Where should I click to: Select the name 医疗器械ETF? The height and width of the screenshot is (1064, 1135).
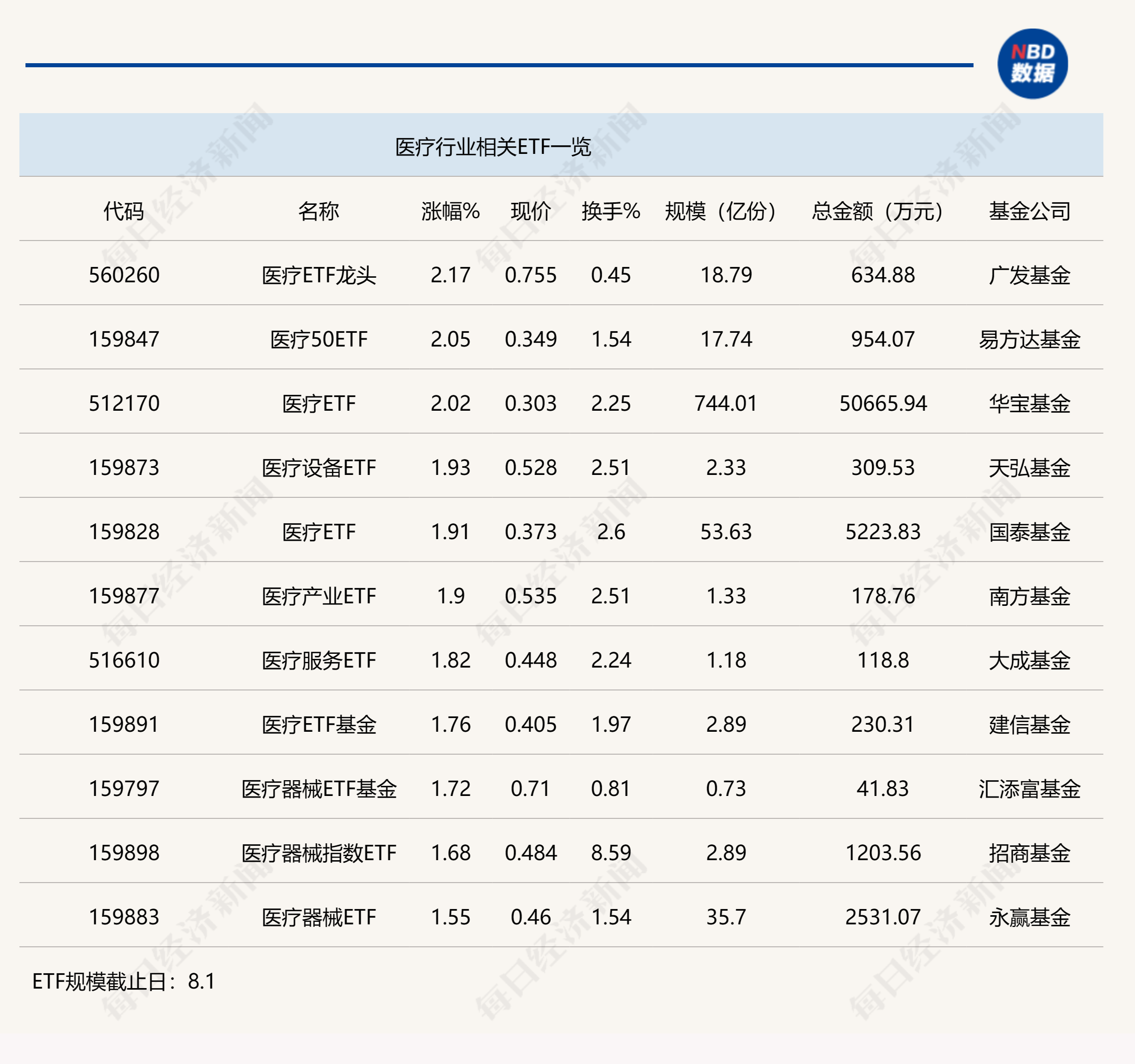coord(318,917)
